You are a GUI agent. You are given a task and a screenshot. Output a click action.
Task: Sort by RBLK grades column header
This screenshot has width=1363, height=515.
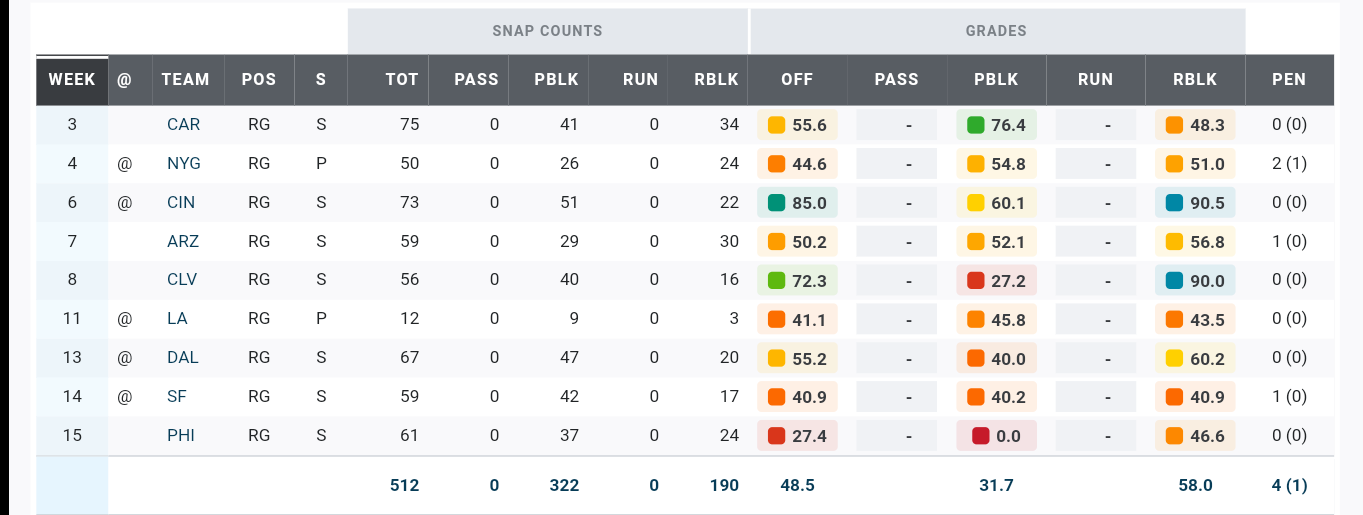1195,80
